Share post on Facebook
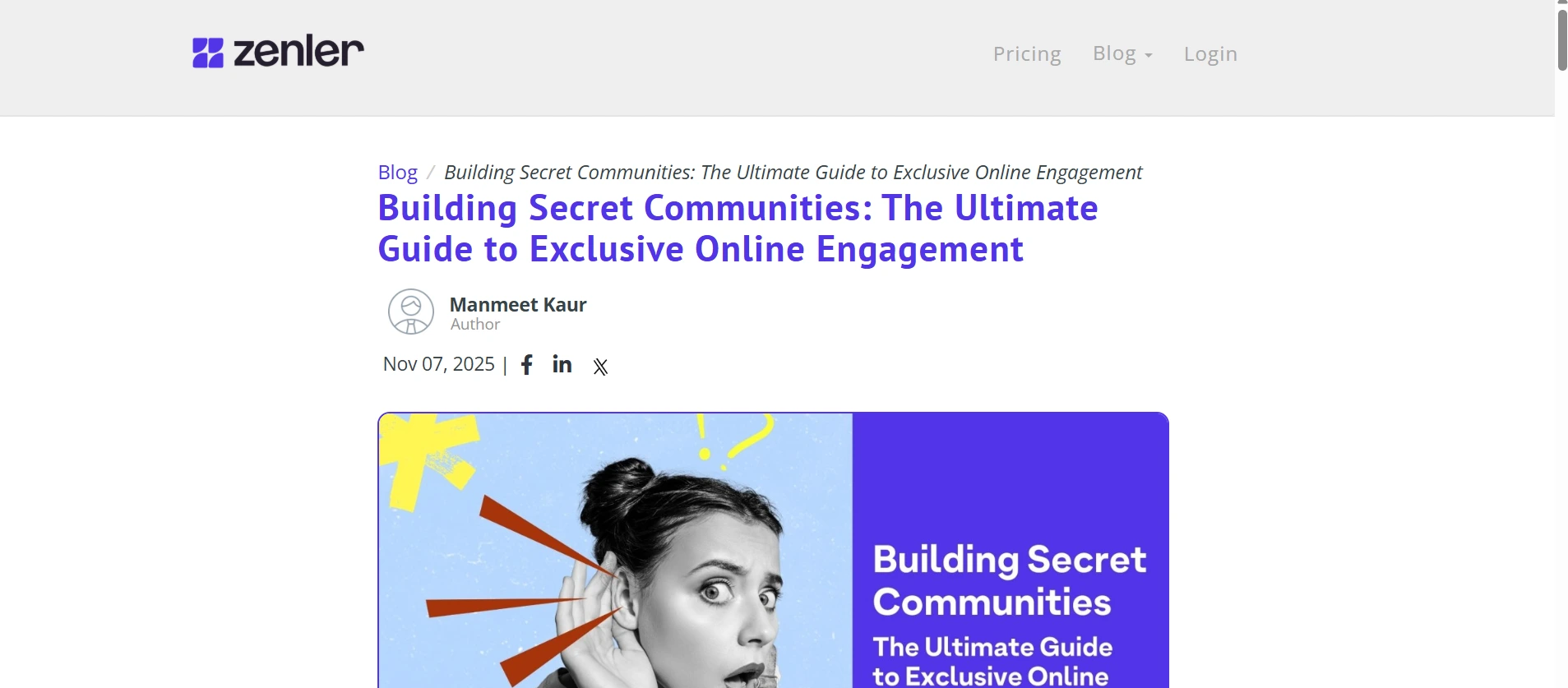The height and width of the screenshot is (688, 1568). (x=527, y=365)
